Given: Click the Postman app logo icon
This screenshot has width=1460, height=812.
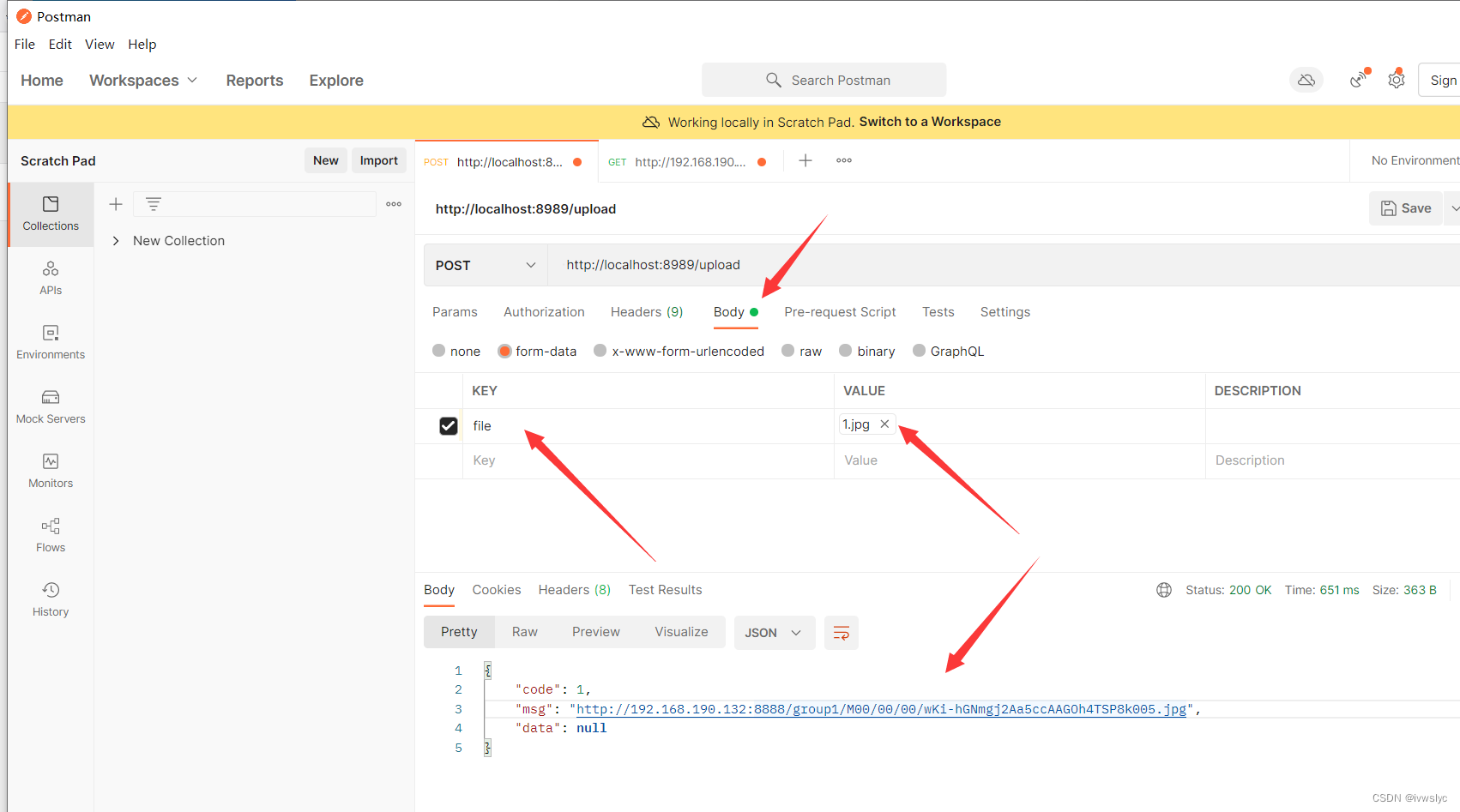Looking at the screenshot, I should point(24,16).
